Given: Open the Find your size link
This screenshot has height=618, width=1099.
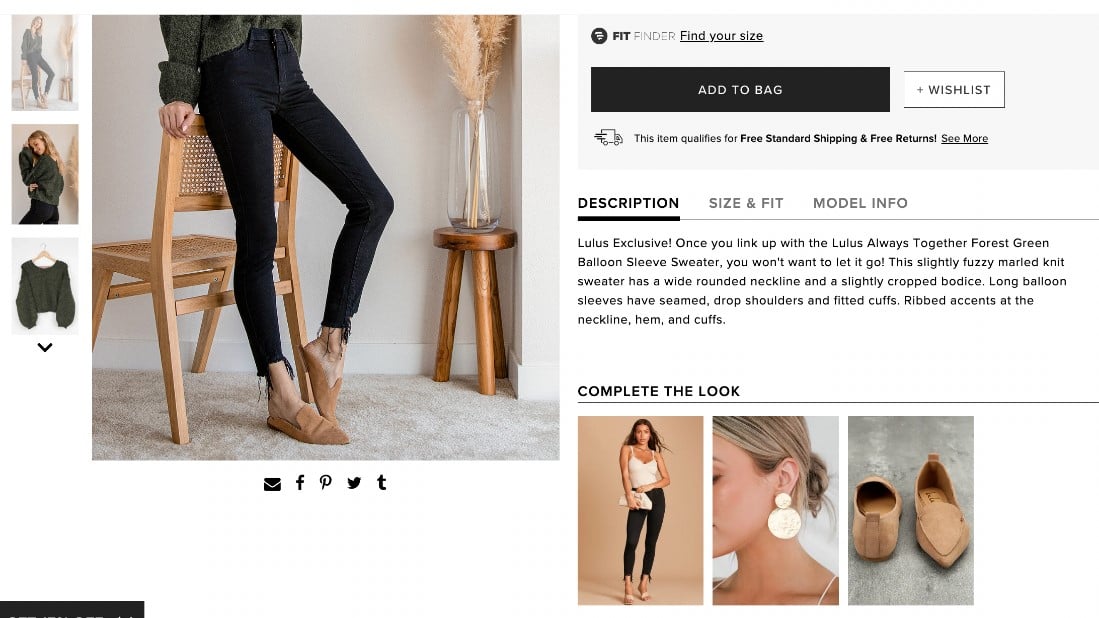Looking at the screenshot, I should [721, 36].
